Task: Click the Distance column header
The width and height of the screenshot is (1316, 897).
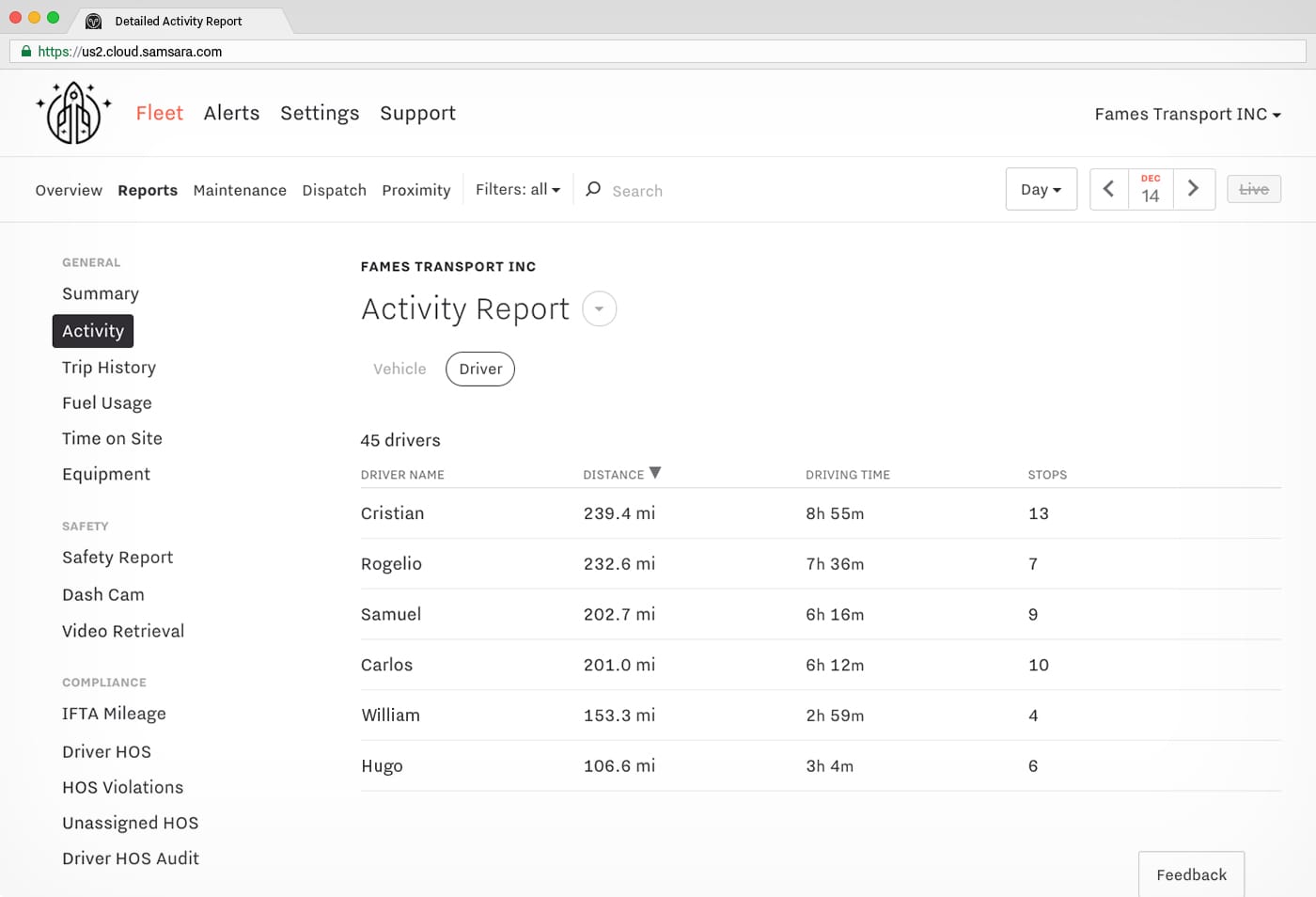Action: click(614, 475)
